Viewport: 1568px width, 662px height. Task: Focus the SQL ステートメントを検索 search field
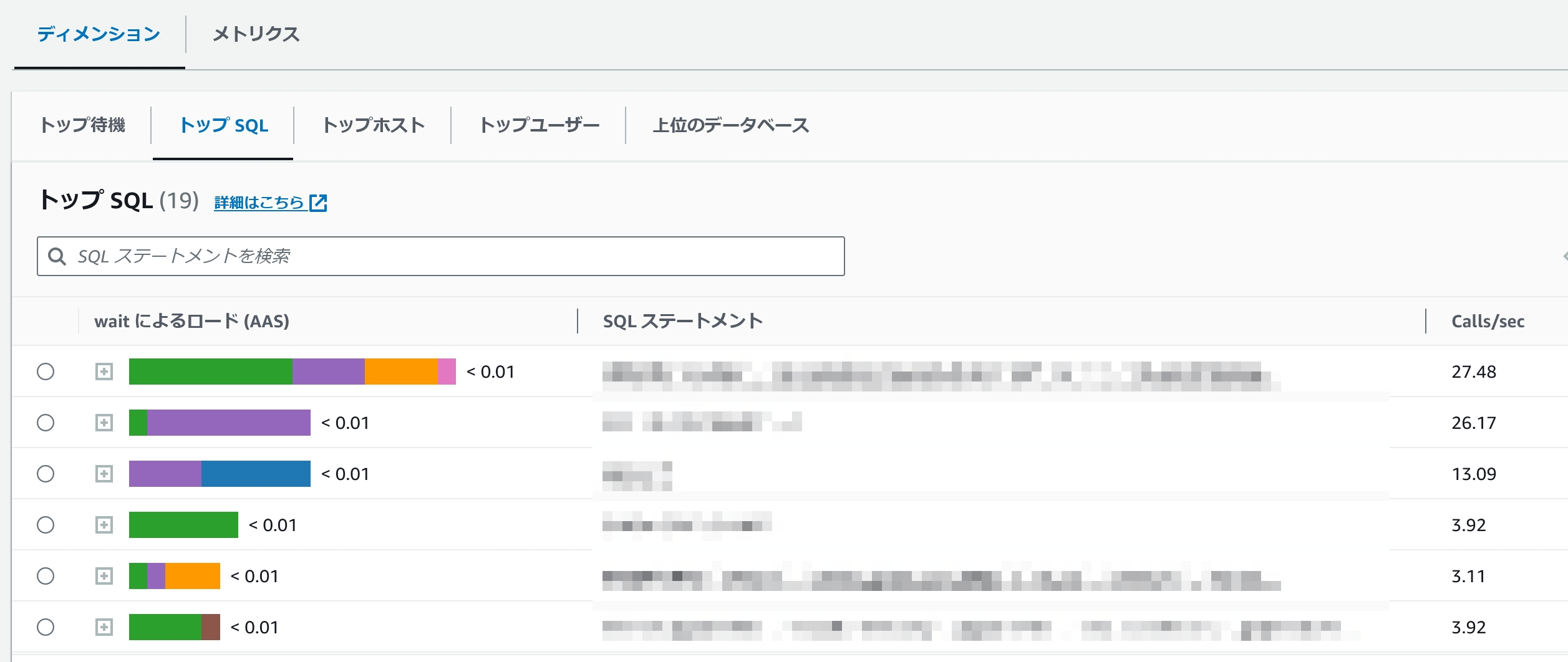click(x=440, y=256)
